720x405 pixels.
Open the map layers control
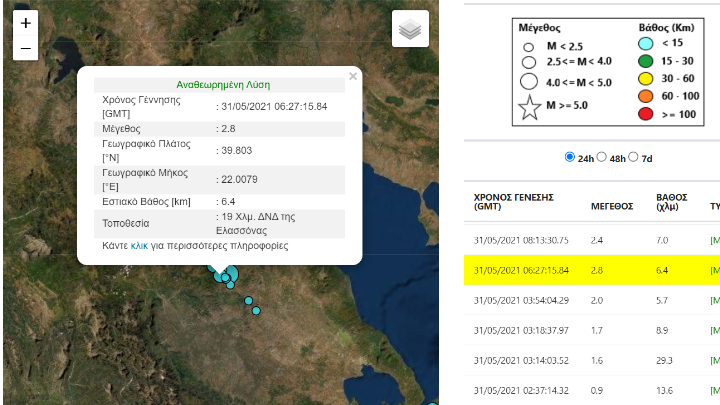410,29
